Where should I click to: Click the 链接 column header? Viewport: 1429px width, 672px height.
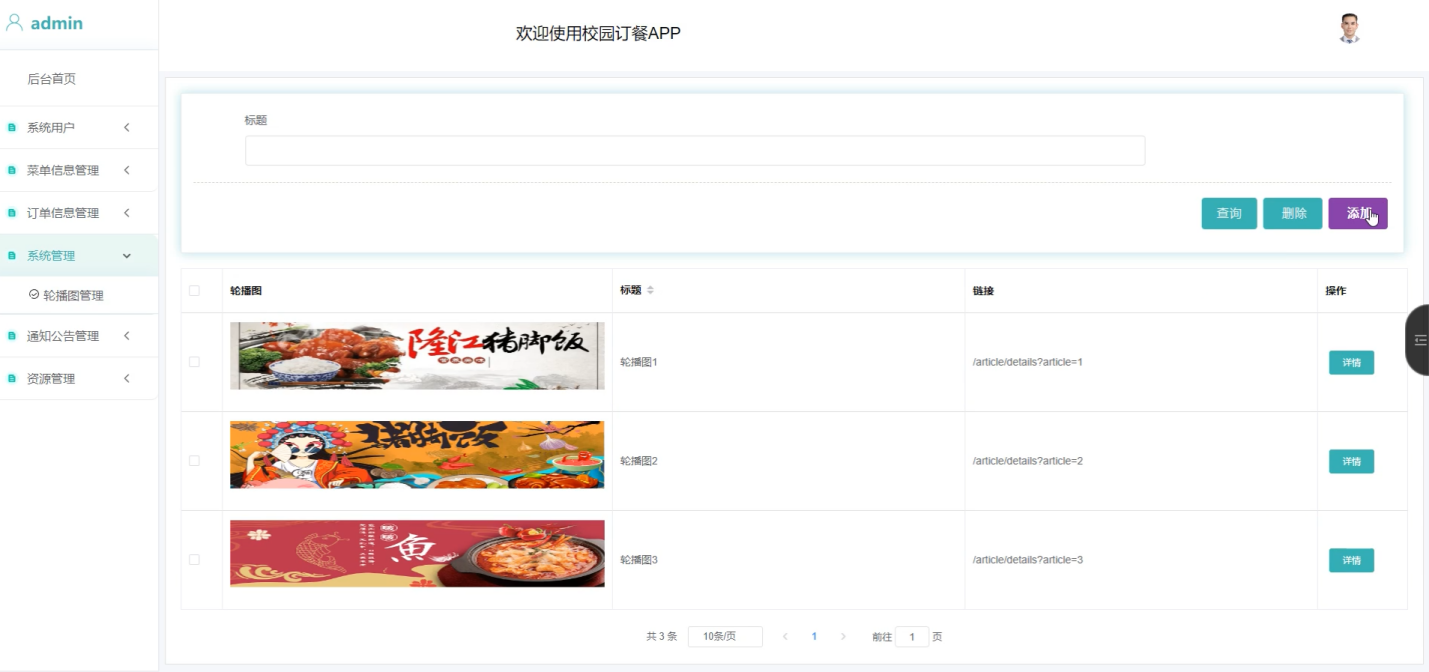tap(983, 290)
